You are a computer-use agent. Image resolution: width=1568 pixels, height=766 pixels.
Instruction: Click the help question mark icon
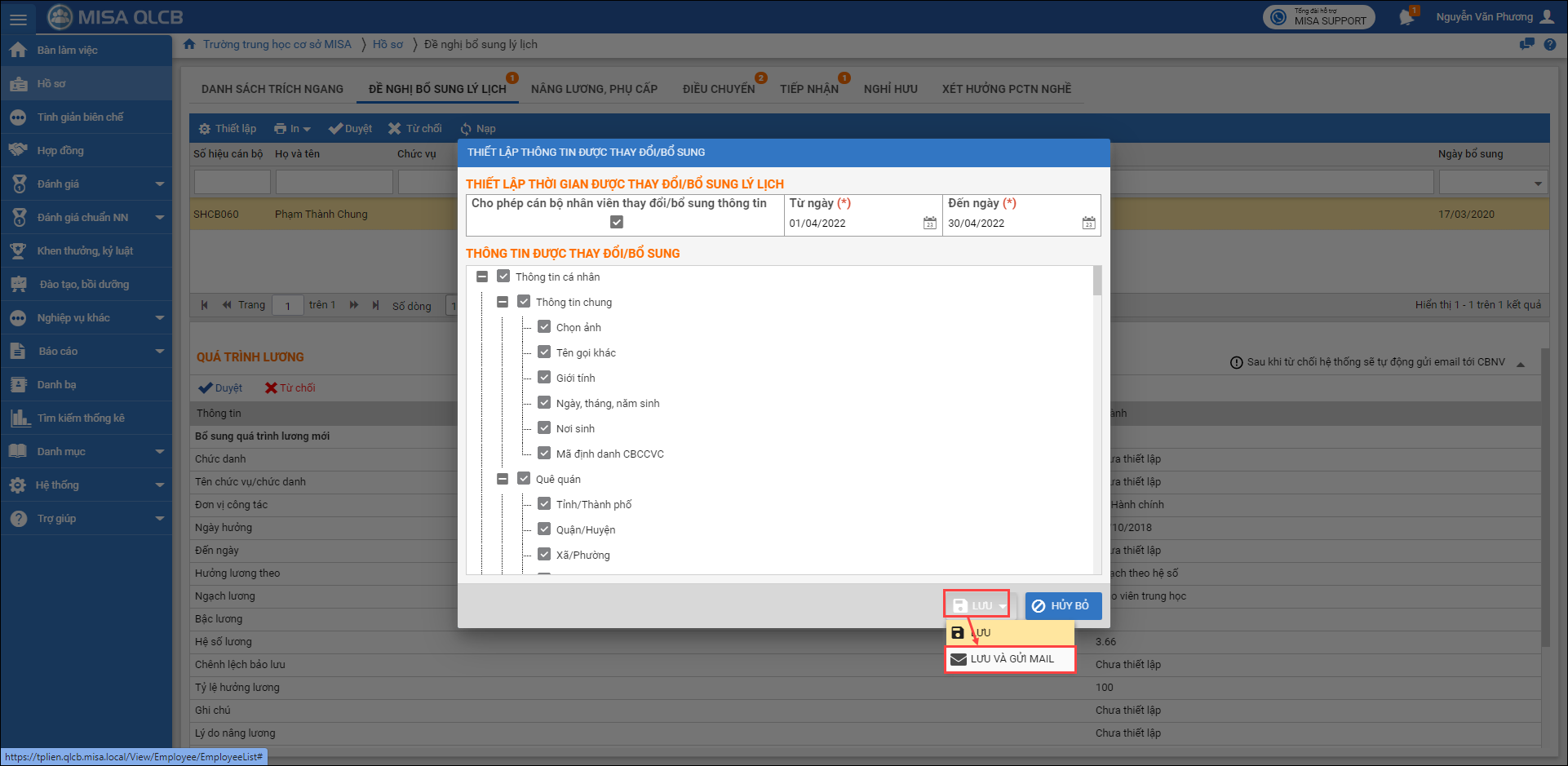click(x=1549, y=45)
